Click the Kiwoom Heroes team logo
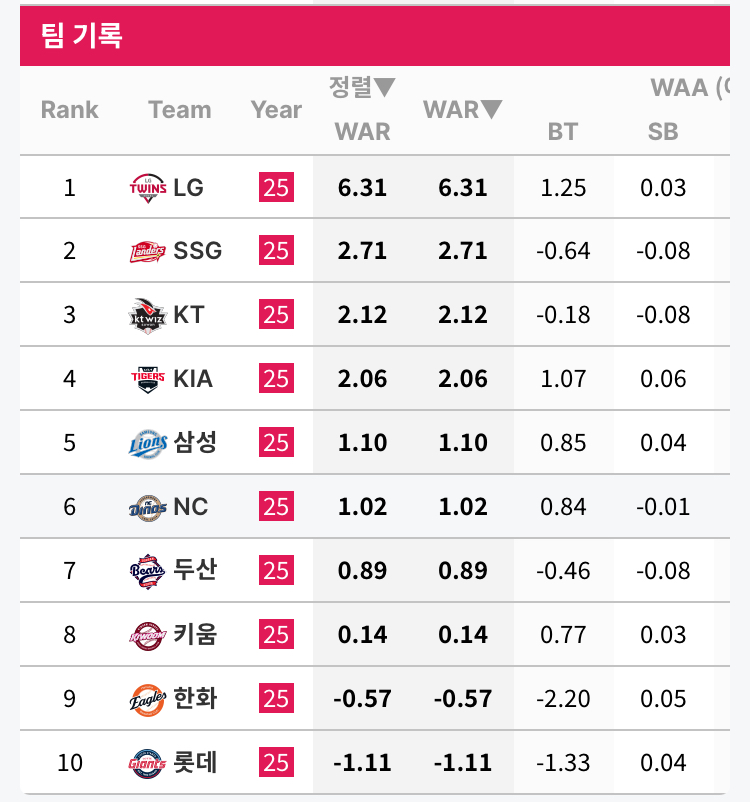Image resolution: width=750 pixels, height=802 pixels. pos(147,635)
